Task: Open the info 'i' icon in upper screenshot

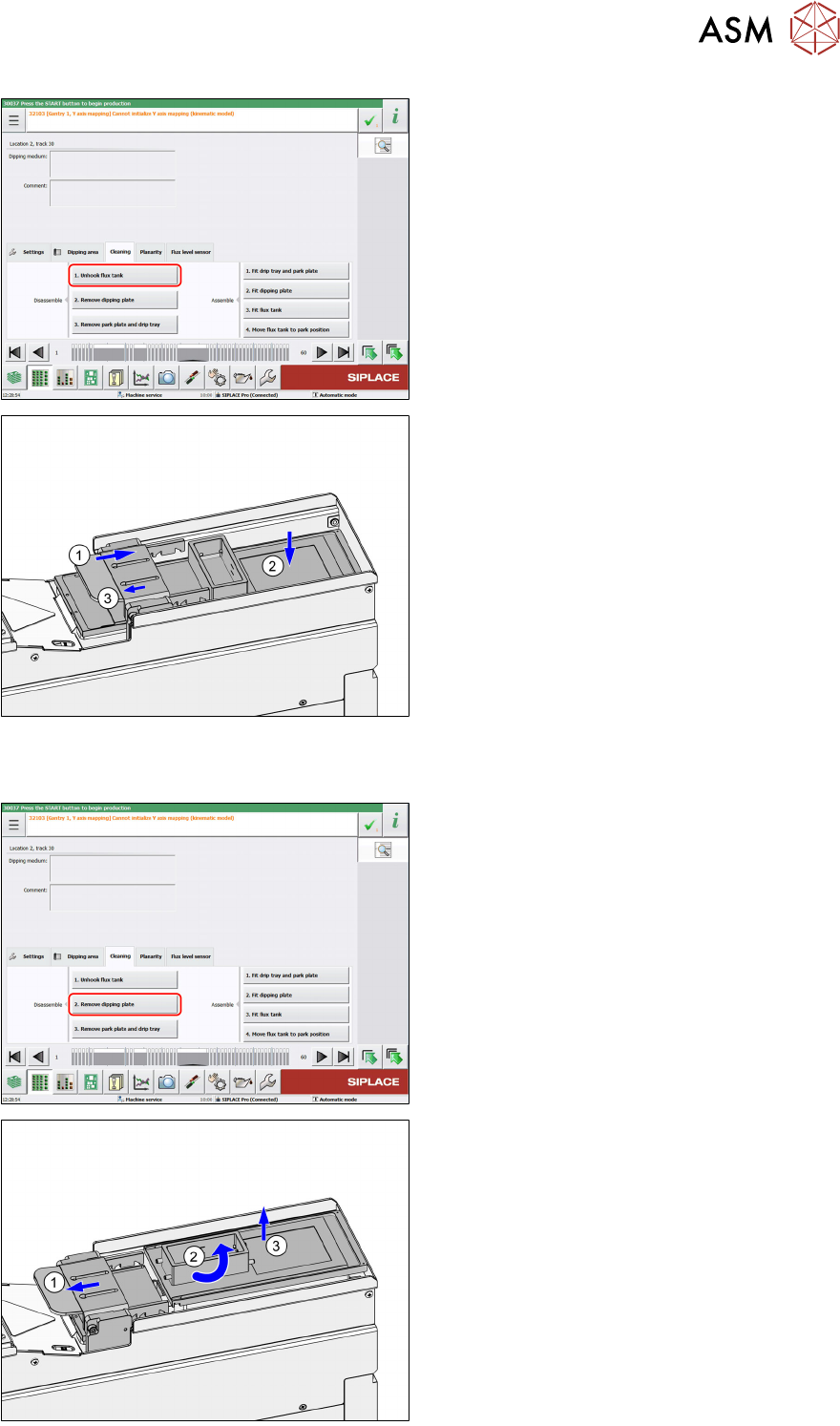Action: [x=395, y=117]
